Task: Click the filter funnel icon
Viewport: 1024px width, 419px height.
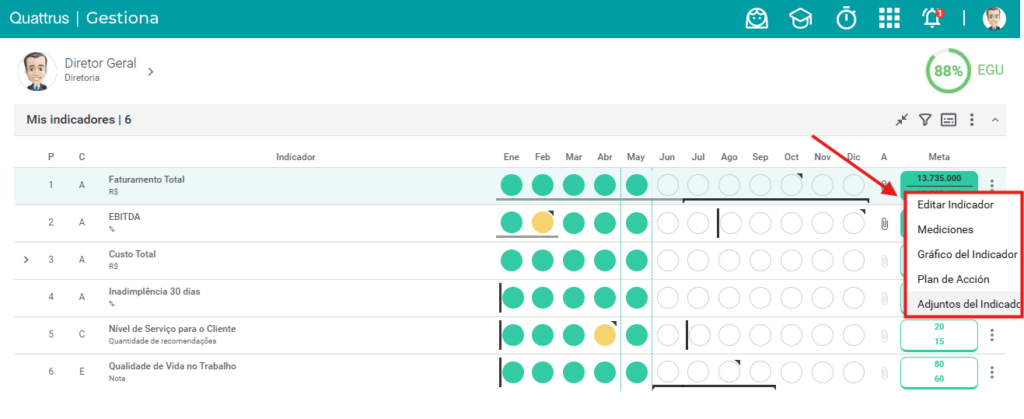Action: 925,119
